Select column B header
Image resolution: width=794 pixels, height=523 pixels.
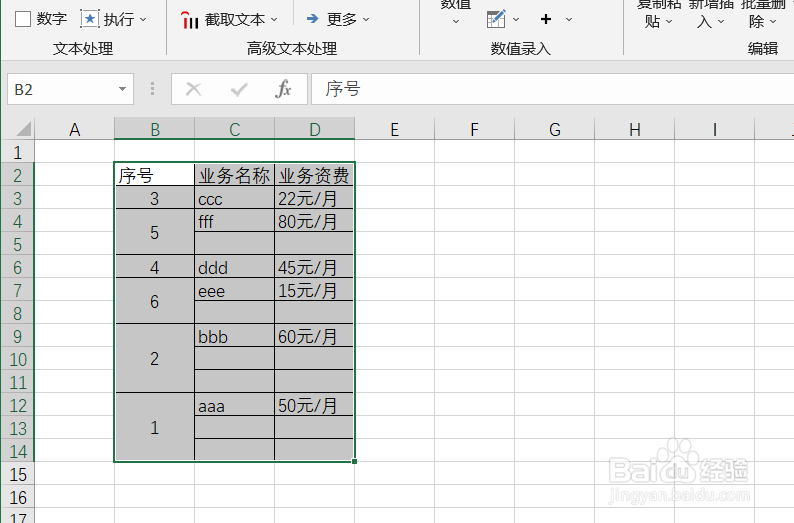(x=154, y=129)
